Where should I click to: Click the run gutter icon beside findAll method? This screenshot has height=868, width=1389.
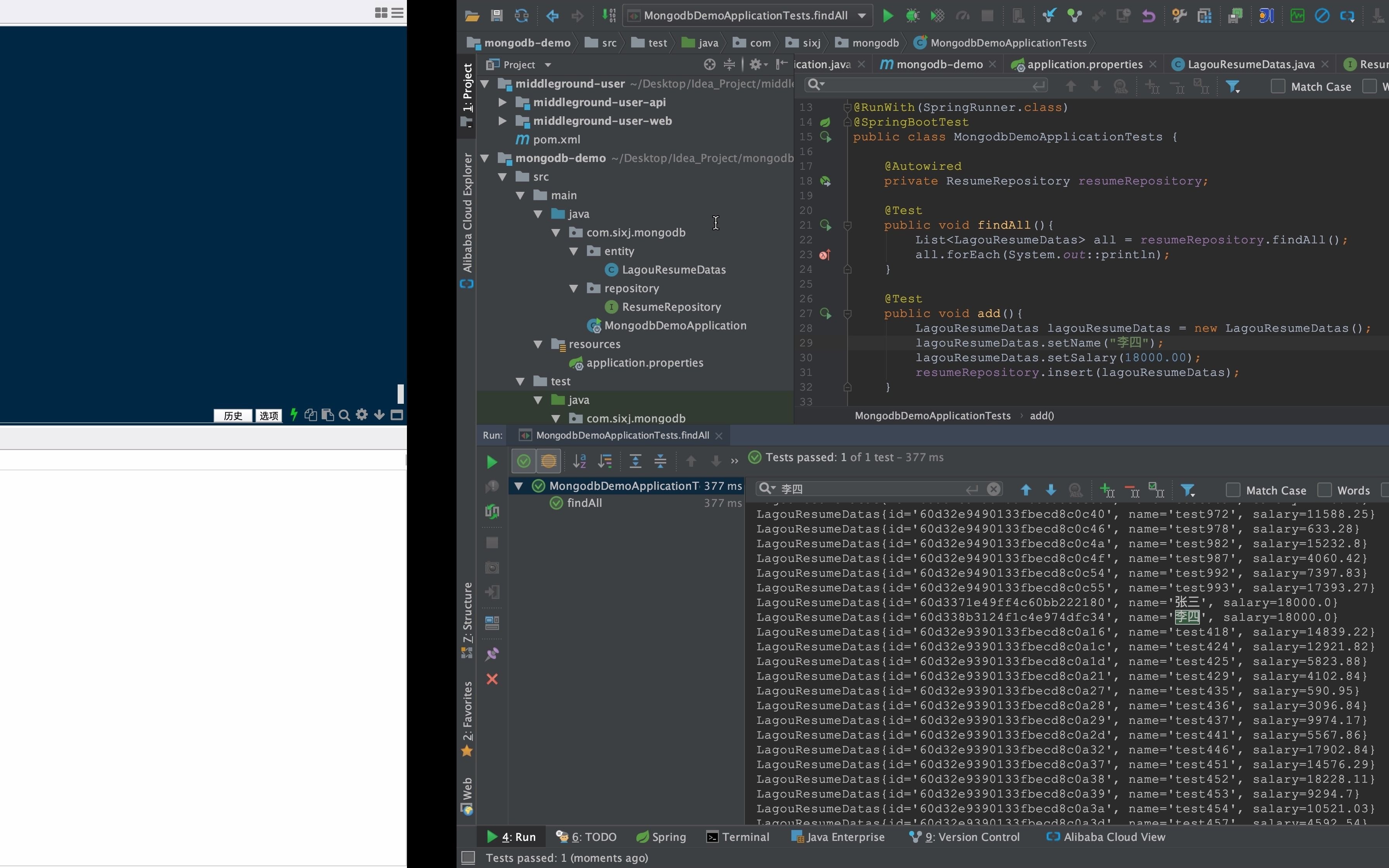tap(825, 225)
